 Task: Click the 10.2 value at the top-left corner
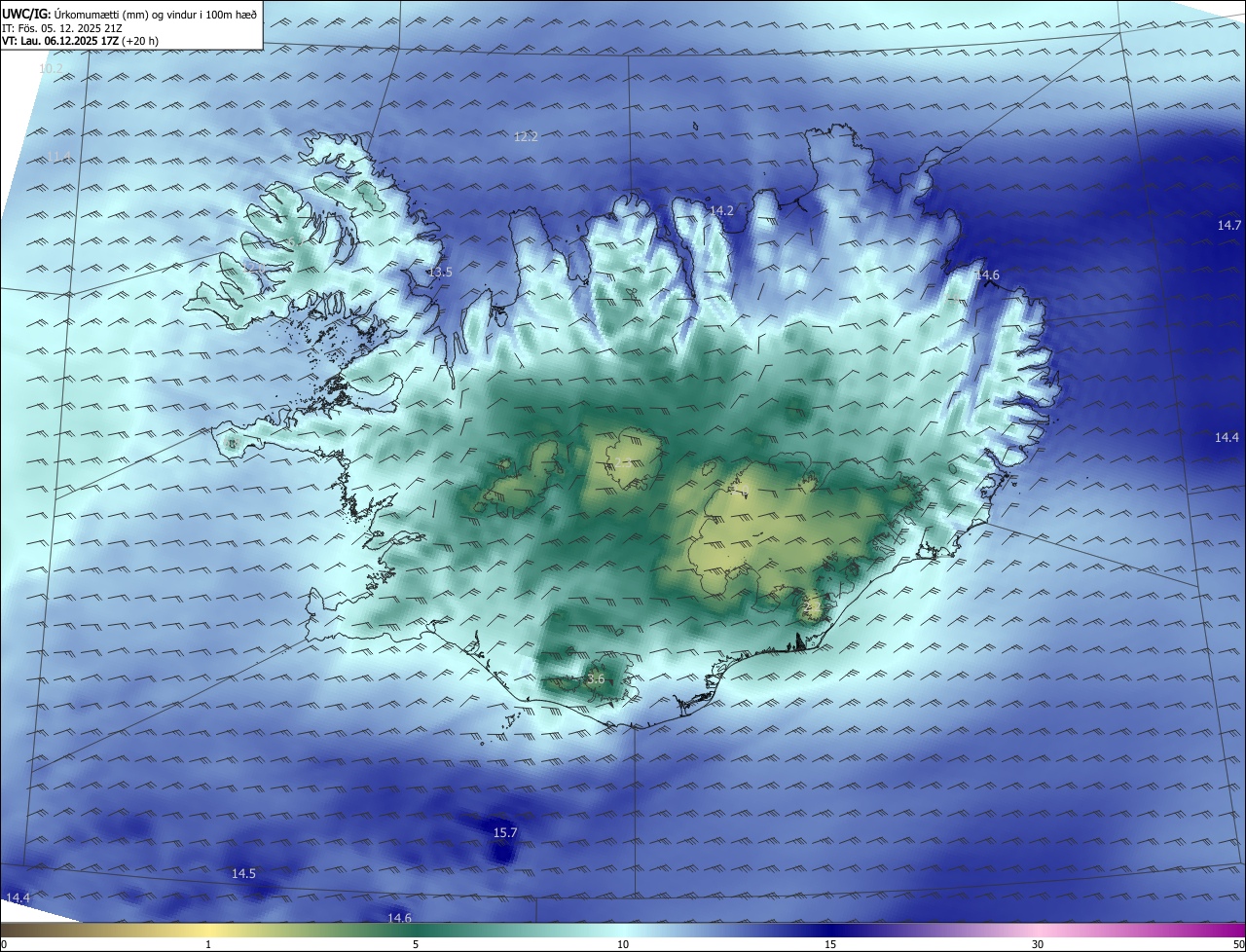(51, 68)
